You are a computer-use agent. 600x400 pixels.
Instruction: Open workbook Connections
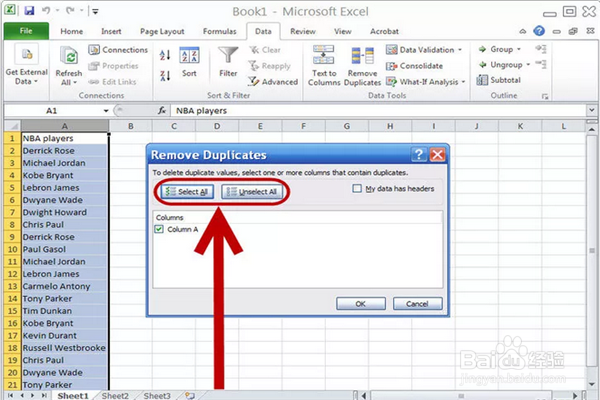coord(118,50)
